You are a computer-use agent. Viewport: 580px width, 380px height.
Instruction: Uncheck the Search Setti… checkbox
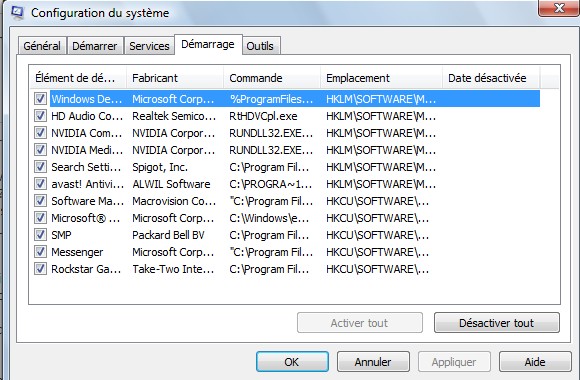(40, 167)
